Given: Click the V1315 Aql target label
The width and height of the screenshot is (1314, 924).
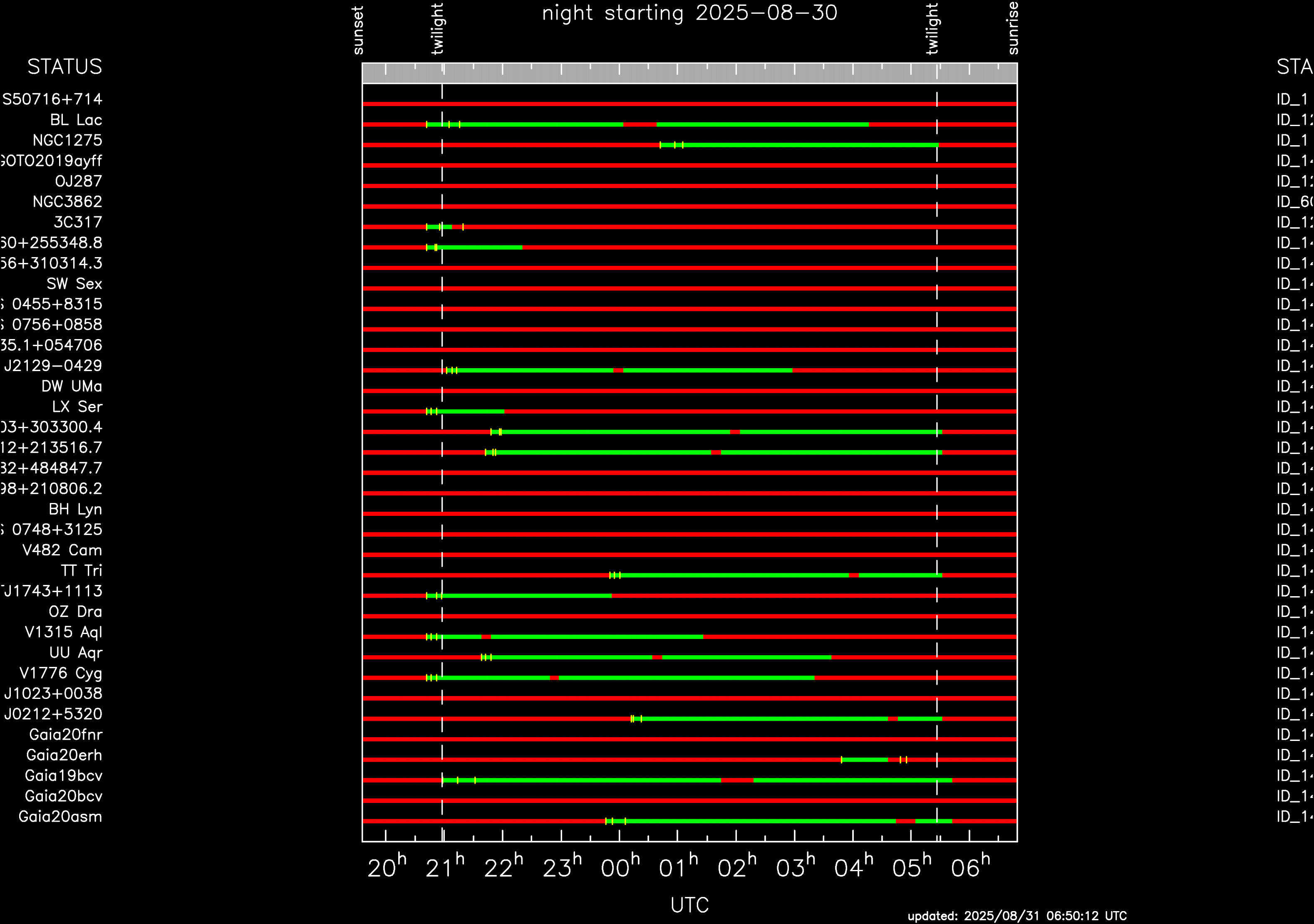Looking at the screenshot, I should coord(63,632).
